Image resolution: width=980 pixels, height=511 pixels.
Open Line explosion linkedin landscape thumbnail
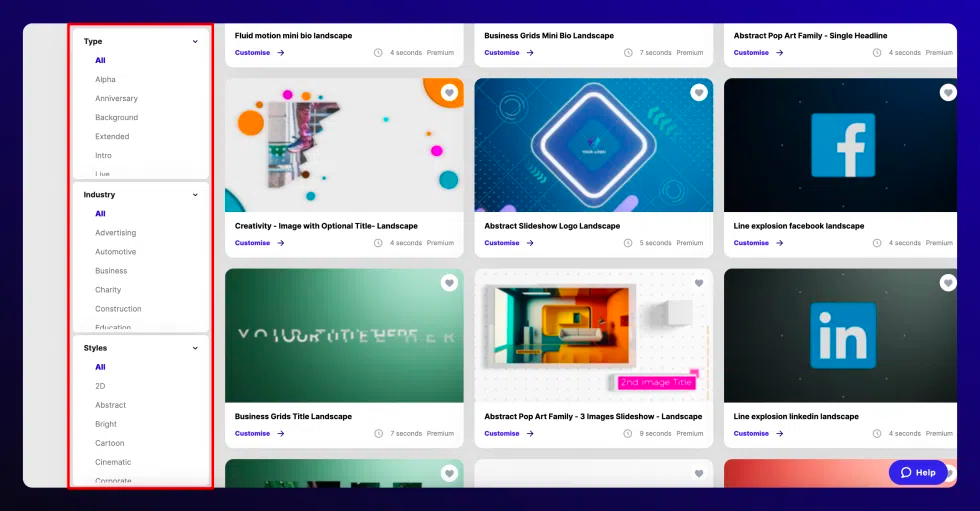click(841, 335)
